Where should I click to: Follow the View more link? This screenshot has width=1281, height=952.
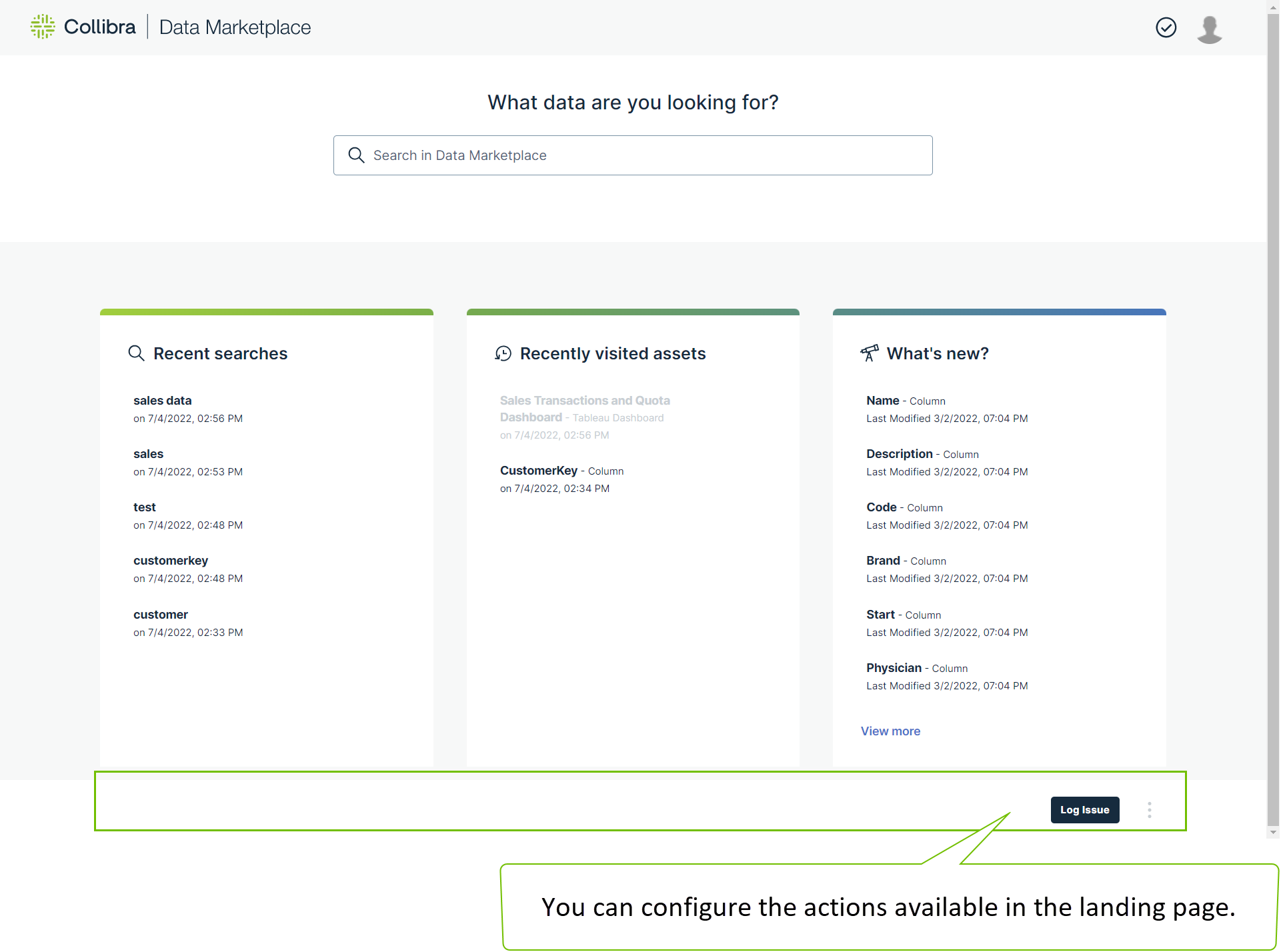tap(890, 731)
